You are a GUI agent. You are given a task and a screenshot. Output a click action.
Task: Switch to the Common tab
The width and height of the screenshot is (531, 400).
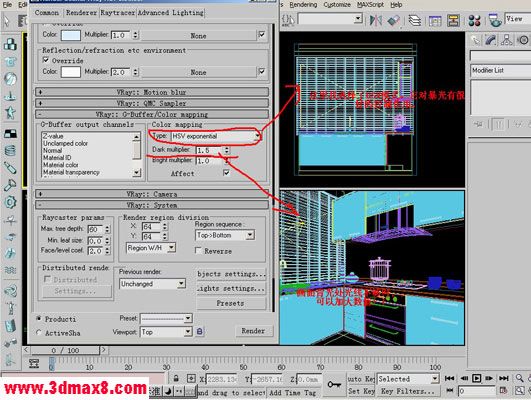click(x=47, y=13)
